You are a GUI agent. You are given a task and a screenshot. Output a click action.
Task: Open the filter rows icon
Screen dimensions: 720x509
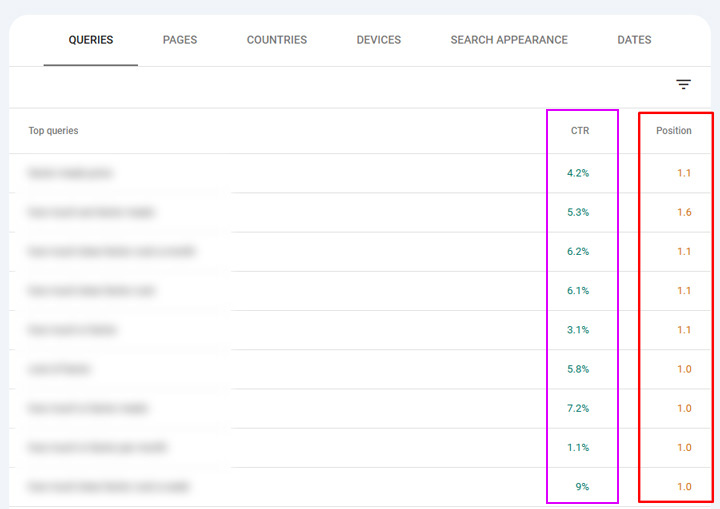[683, 84]
